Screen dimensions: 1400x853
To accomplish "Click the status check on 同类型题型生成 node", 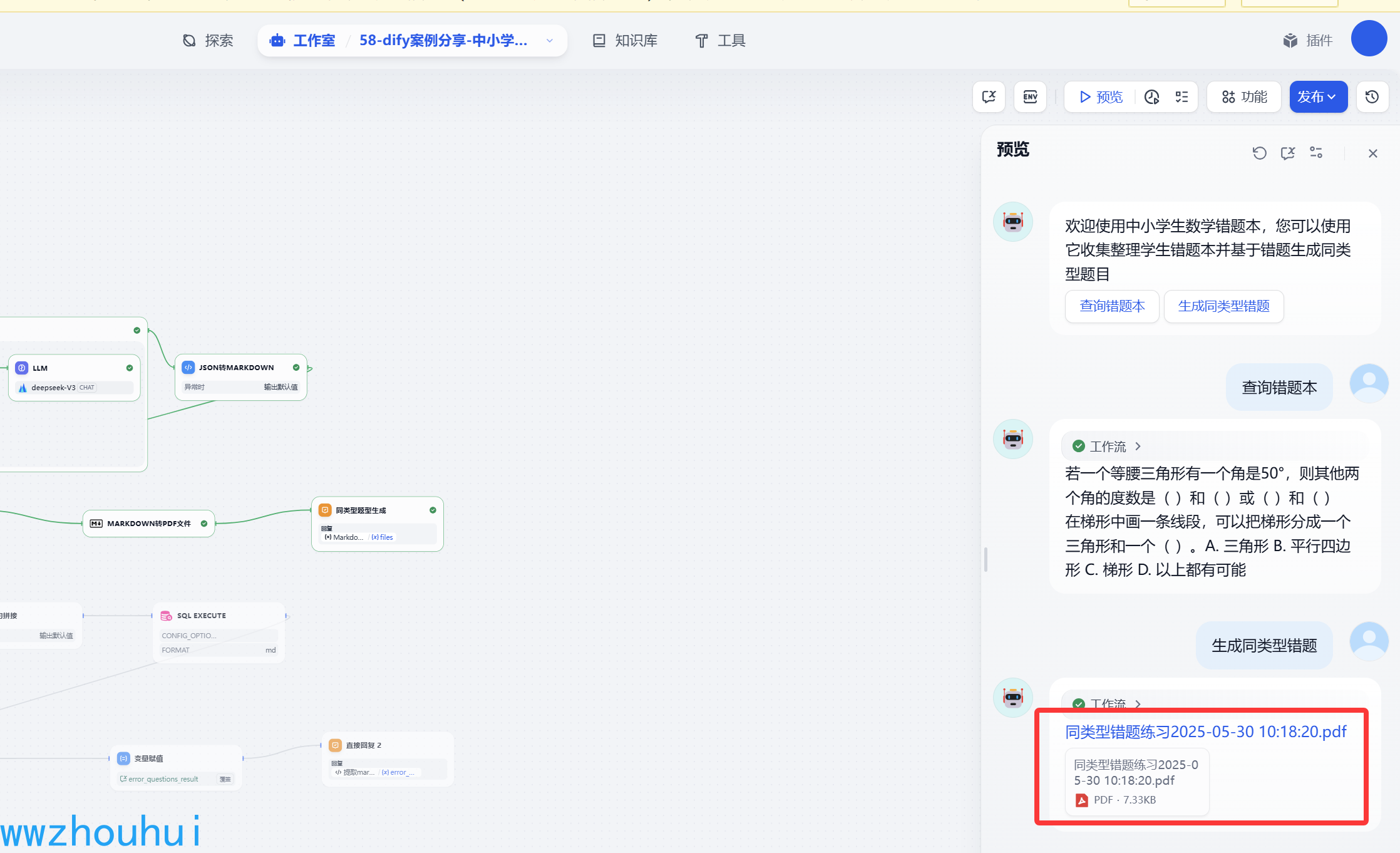I will (433, 510).
